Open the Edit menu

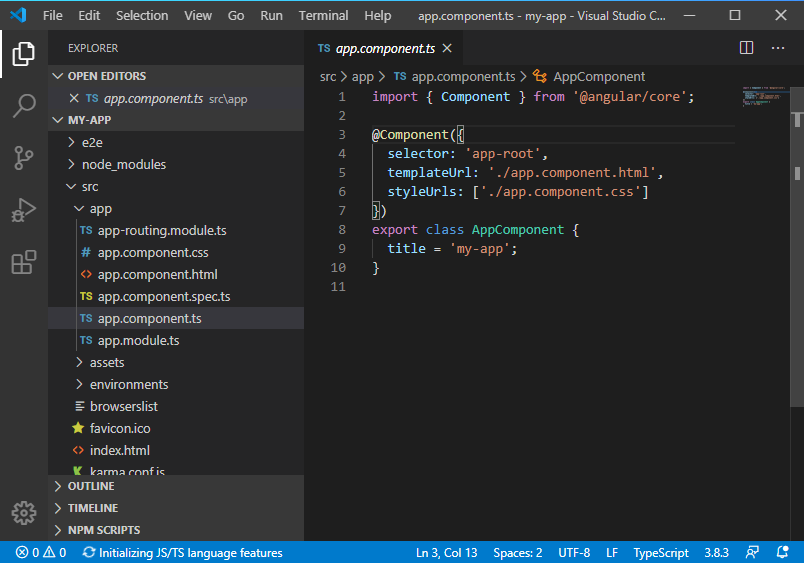(x=89, y=15)
